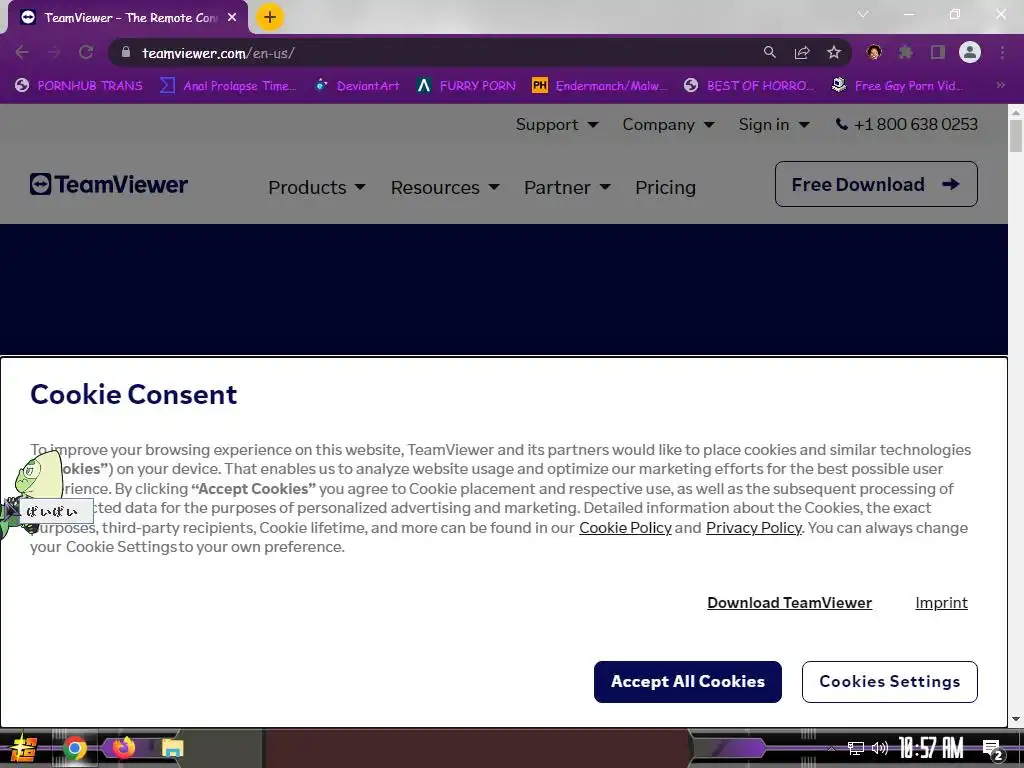Image resolution: width=1024 pixels, height=768 pixels.
Task: Toggle the browser side panel icon
Action: (x=938, y=52)
